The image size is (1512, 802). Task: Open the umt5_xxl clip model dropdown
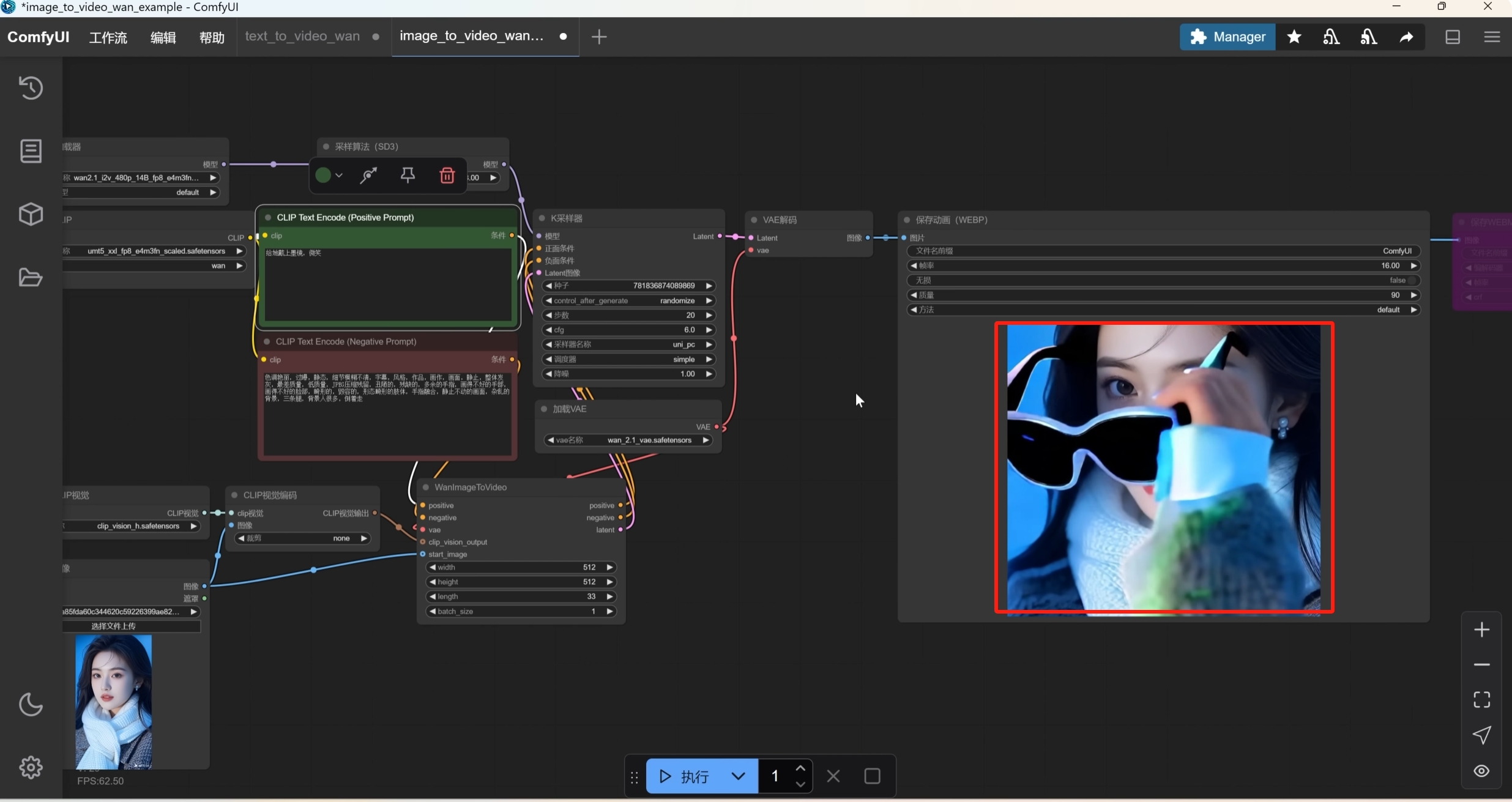[154, 251]
